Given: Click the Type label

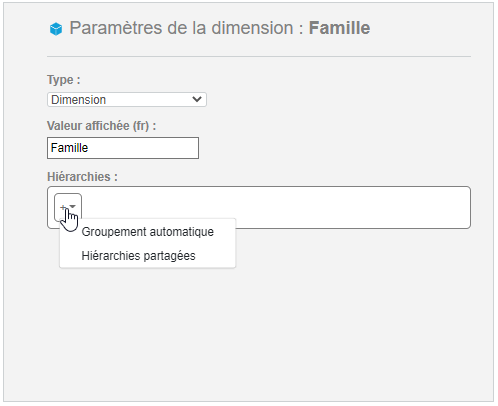Looking at the screenshot, I should (64, 80).
